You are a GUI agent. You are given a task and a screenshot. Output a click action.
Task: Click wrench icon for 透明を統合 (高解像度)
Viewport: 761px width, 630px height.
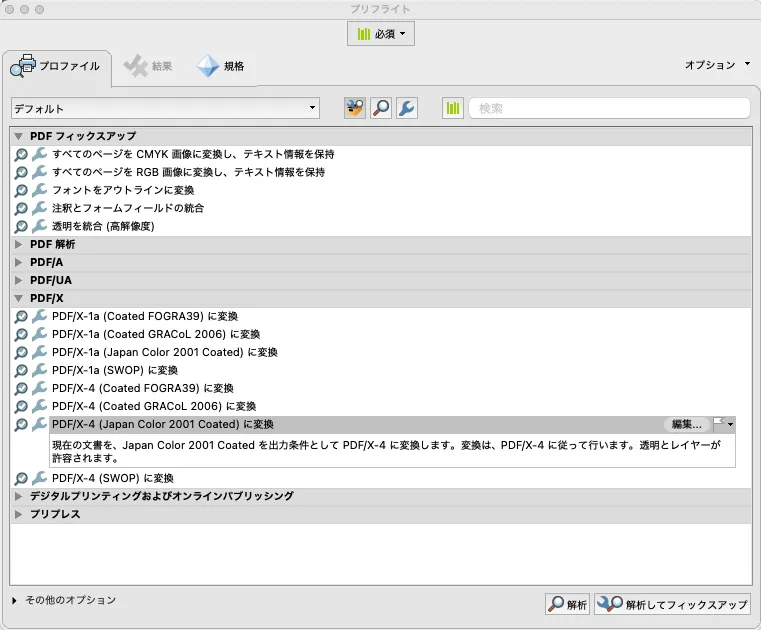tap(39, 226)
